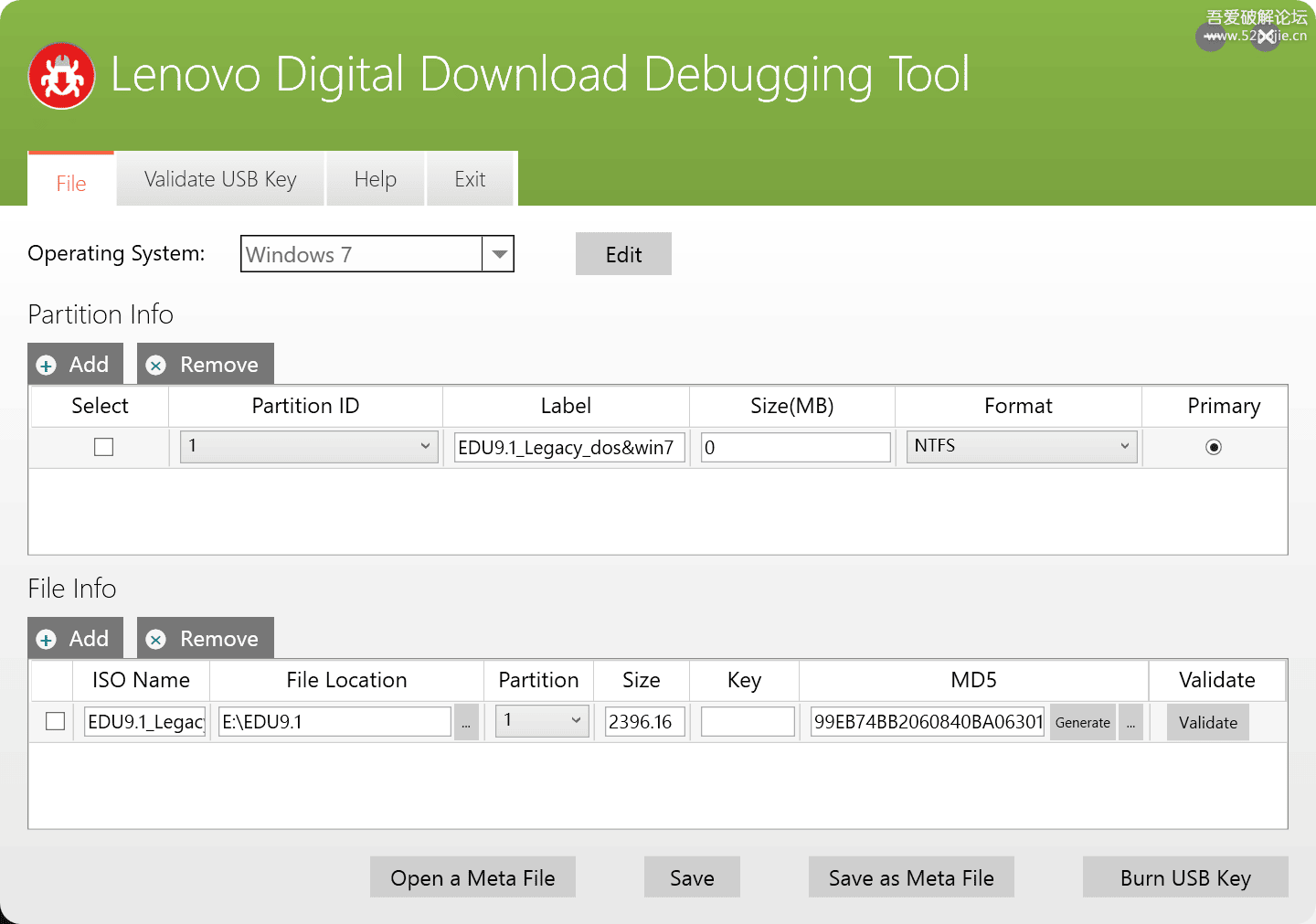Browse for file location ellipsis button
This screenshot has width=1316, height=924.
[x=466, y=722]
